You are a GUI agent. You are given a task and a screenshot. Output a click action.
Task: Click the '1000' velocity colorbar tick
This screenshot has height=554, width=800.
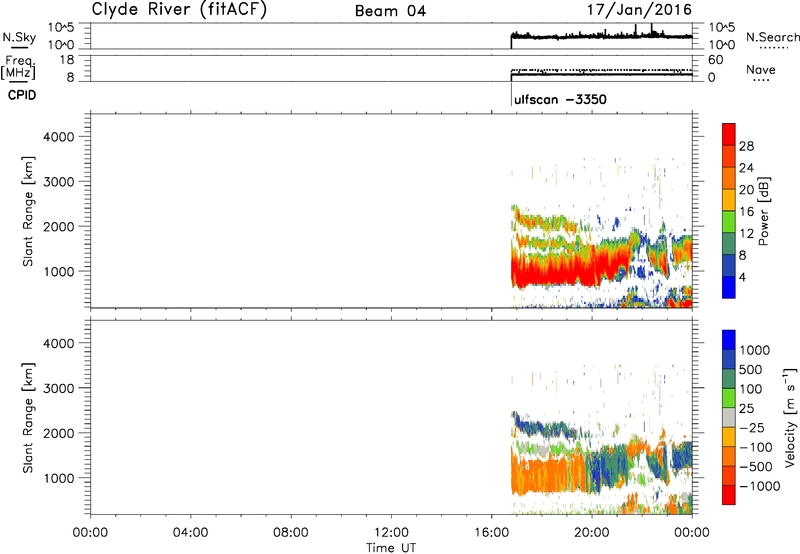755,350
